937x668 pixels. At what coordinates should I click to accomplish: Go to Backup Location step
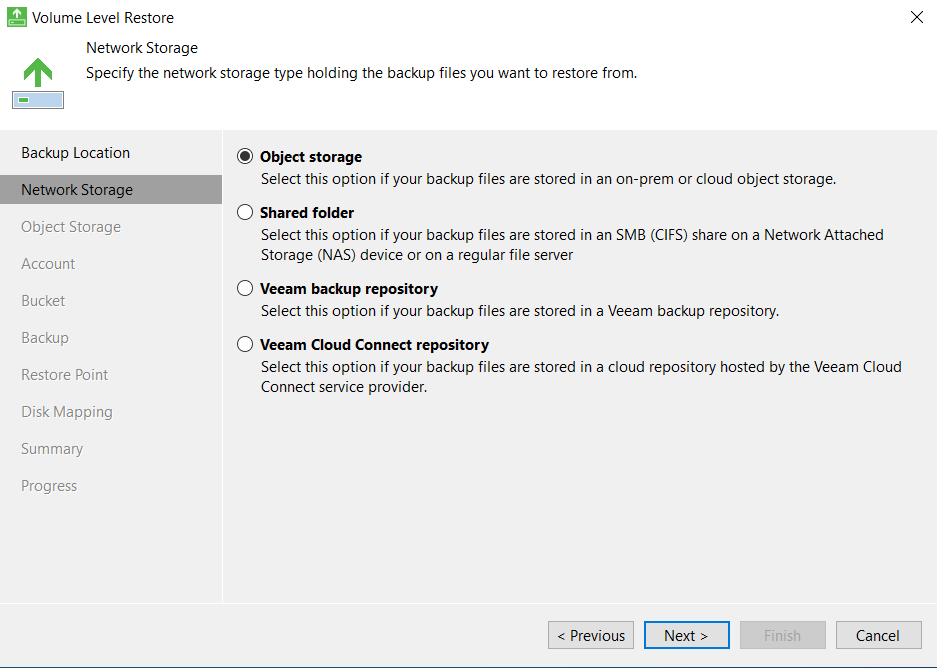[x=76, y=153]
